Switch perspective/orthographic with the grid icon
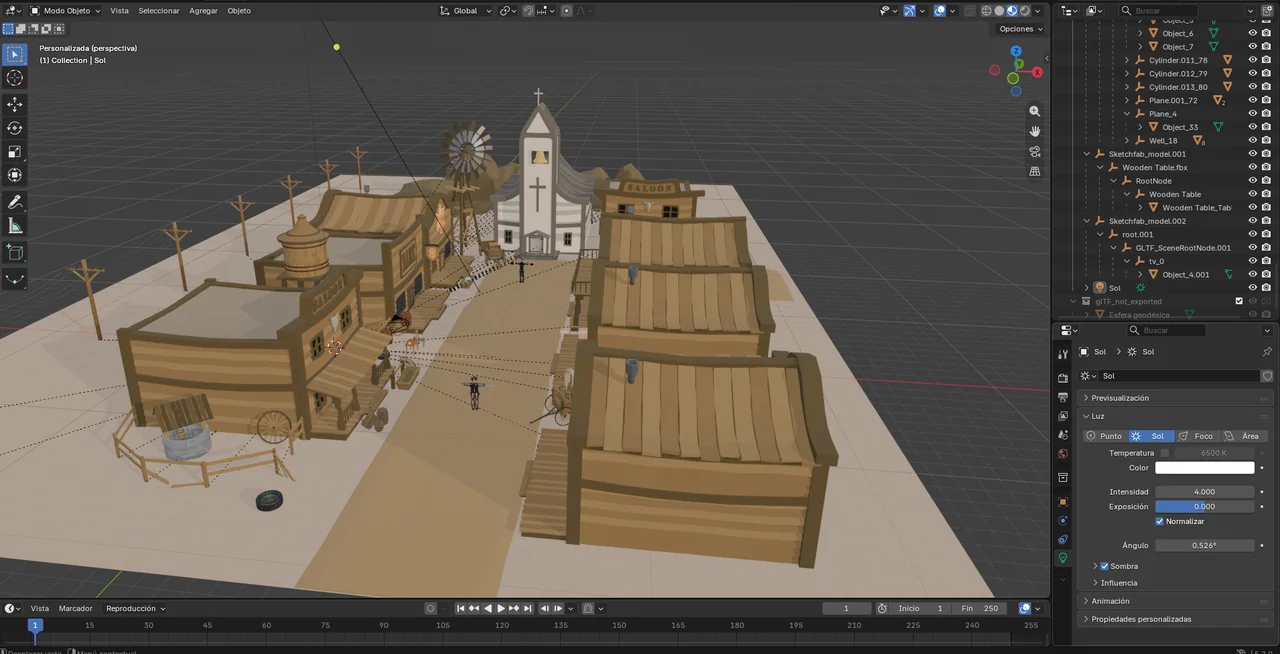Screen dimensions: 1280x654 pos(1035,171)
